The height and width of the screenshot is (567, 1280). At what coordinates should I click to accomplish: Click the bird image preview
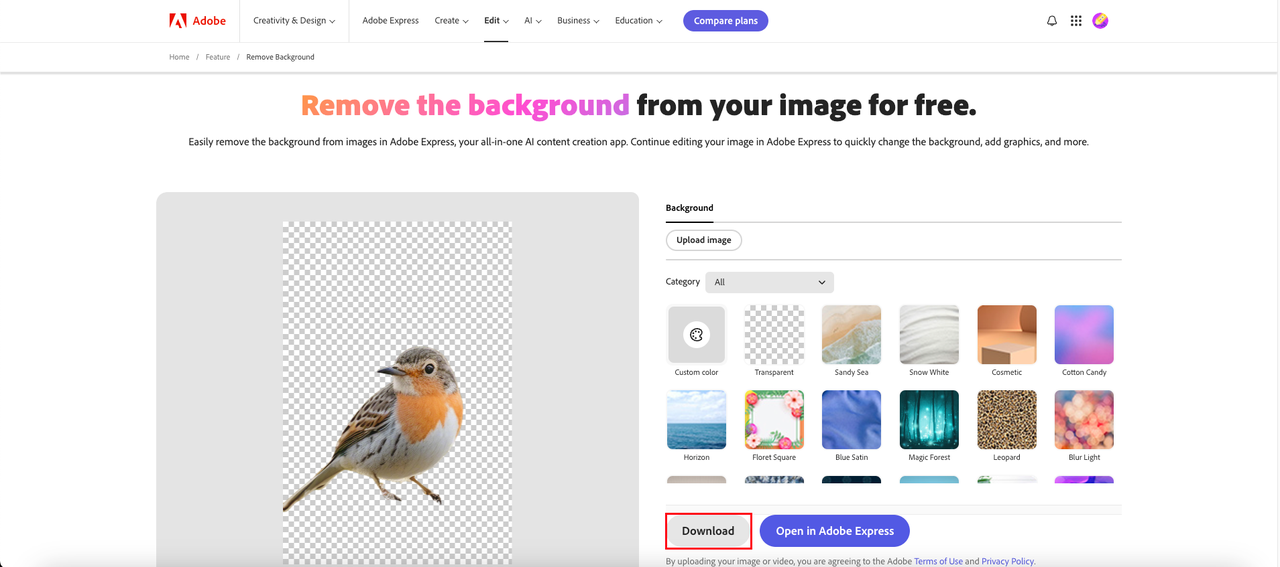pos(397,393)
